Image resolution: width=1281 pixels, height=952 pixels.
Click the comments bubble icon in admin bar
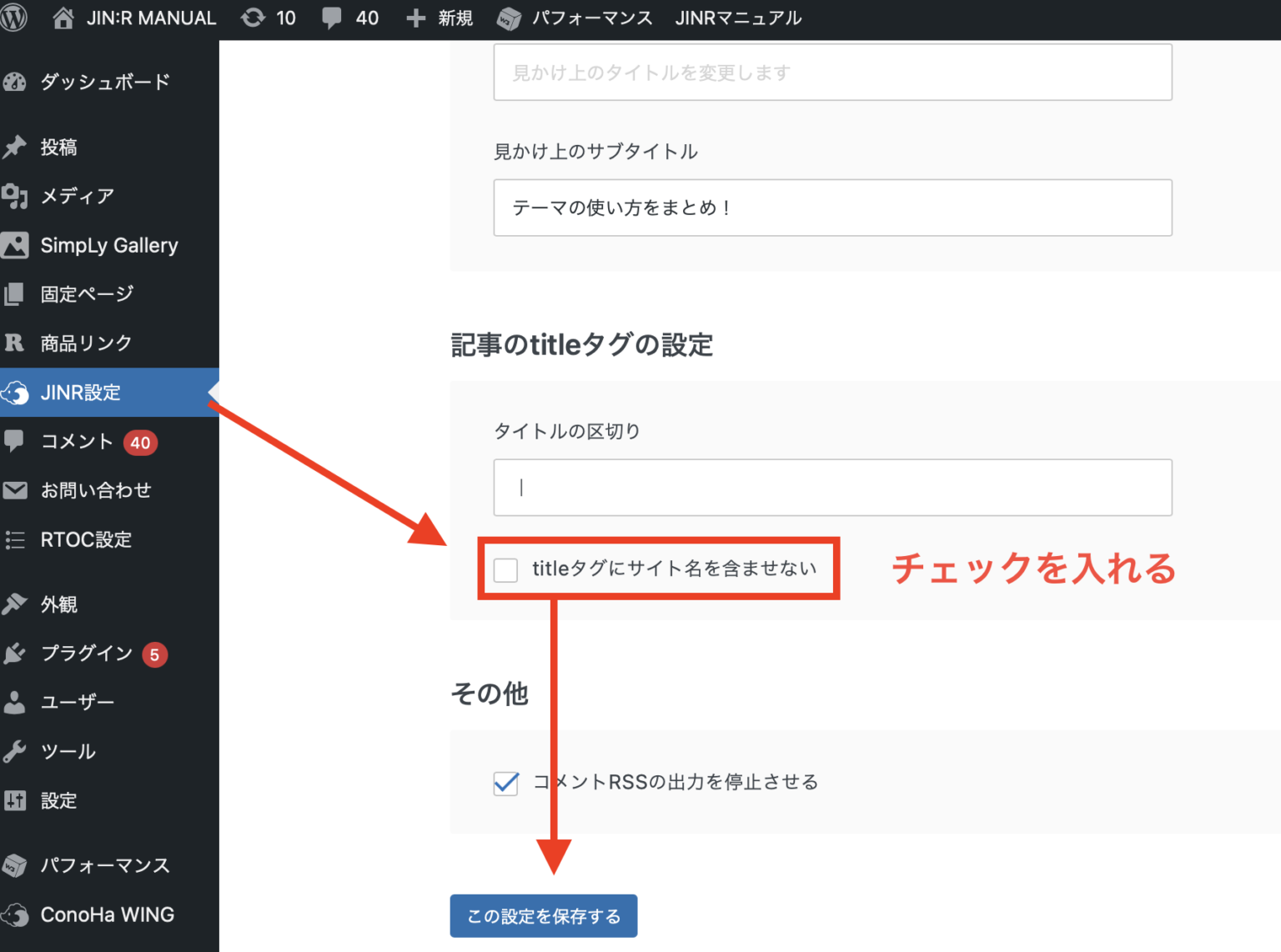coord(332,18)
